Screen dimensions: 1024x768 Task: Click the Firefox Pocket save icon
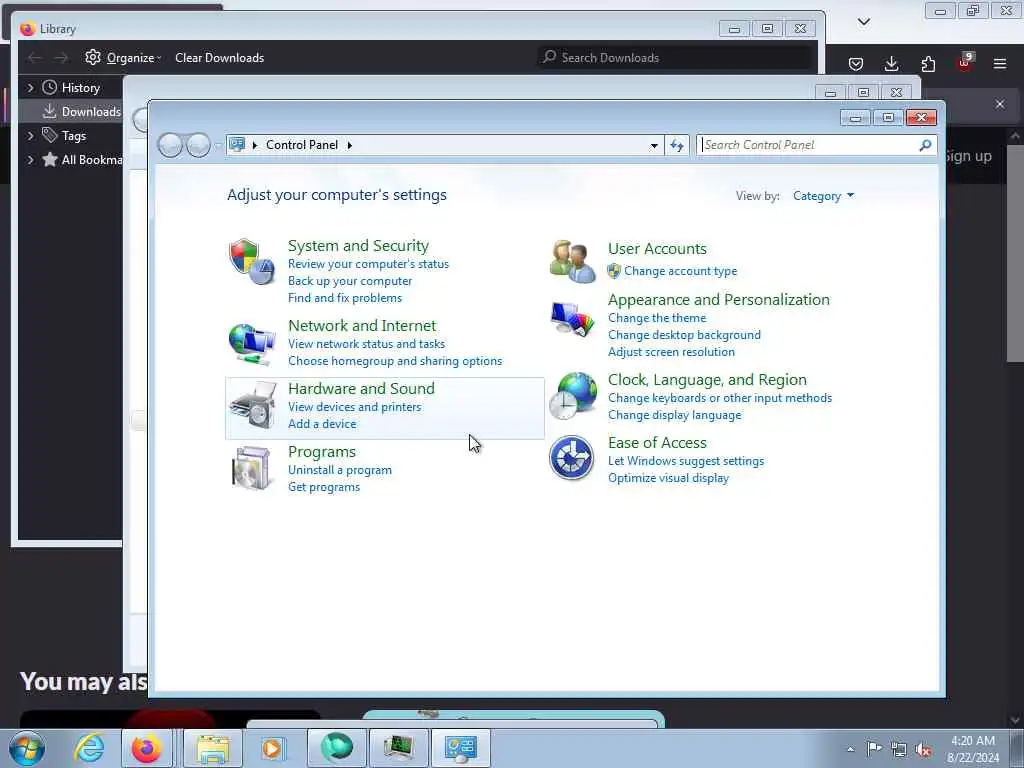pyautogui.click(x=856, y=63)
